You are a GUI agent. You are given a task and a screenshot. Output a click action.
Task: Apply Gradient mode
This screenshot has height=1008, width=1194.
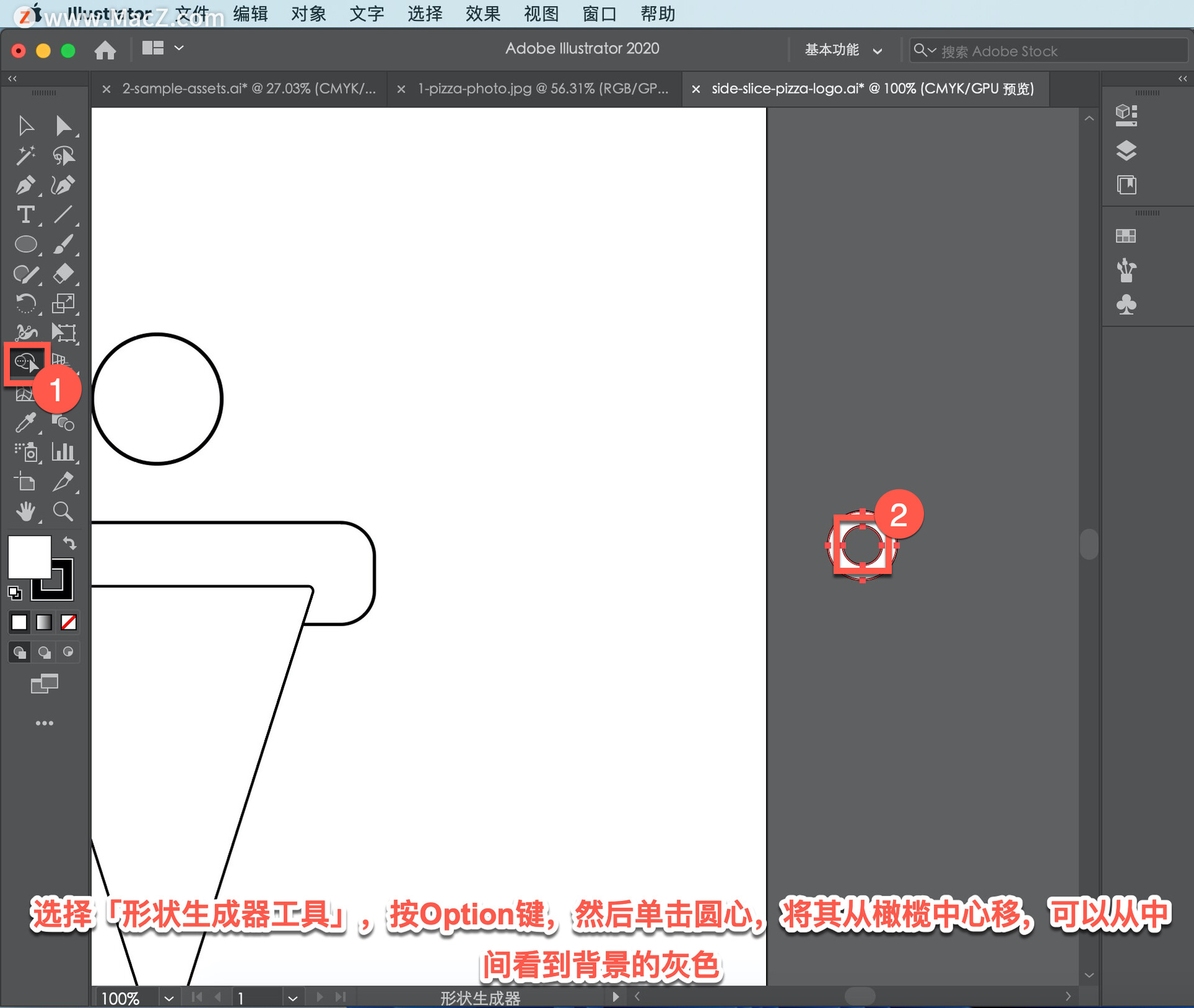(44, 622)
